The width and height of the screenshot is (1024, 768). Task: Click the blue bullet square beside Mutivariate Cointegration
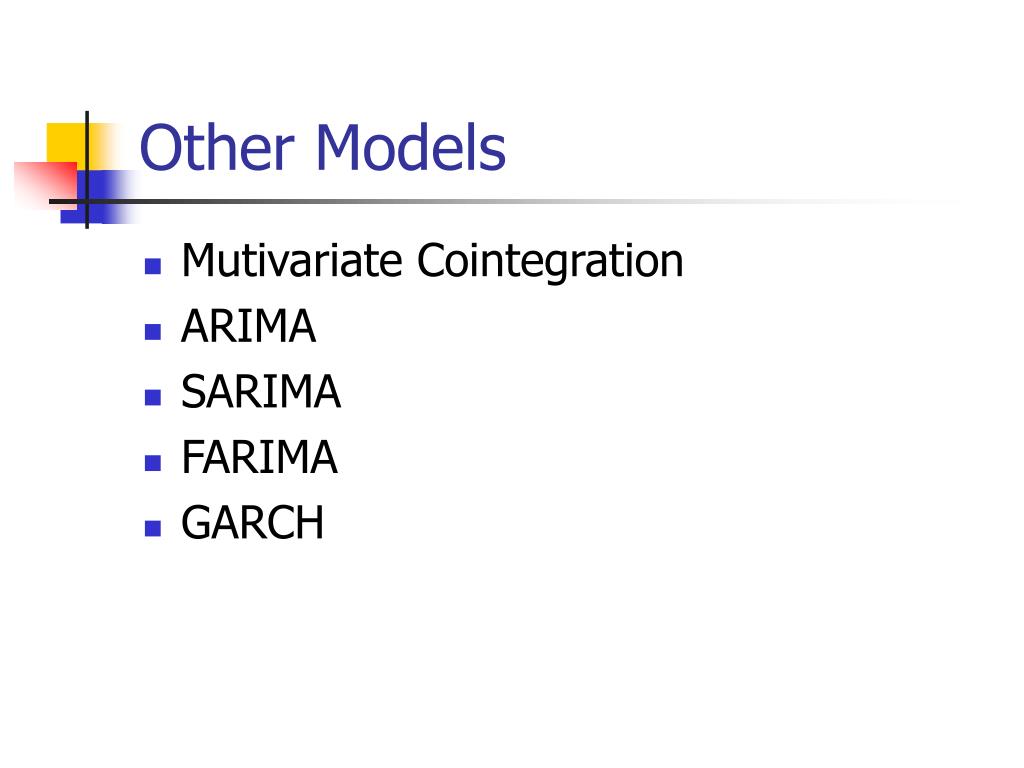pos(153,266)
